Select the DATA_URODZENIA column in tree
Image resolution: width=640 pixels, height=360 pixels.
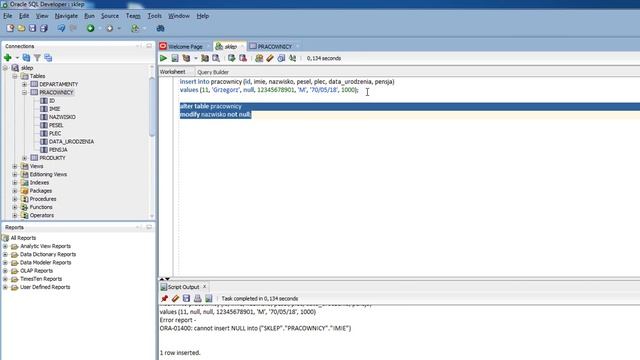click(x=71, y=141)
